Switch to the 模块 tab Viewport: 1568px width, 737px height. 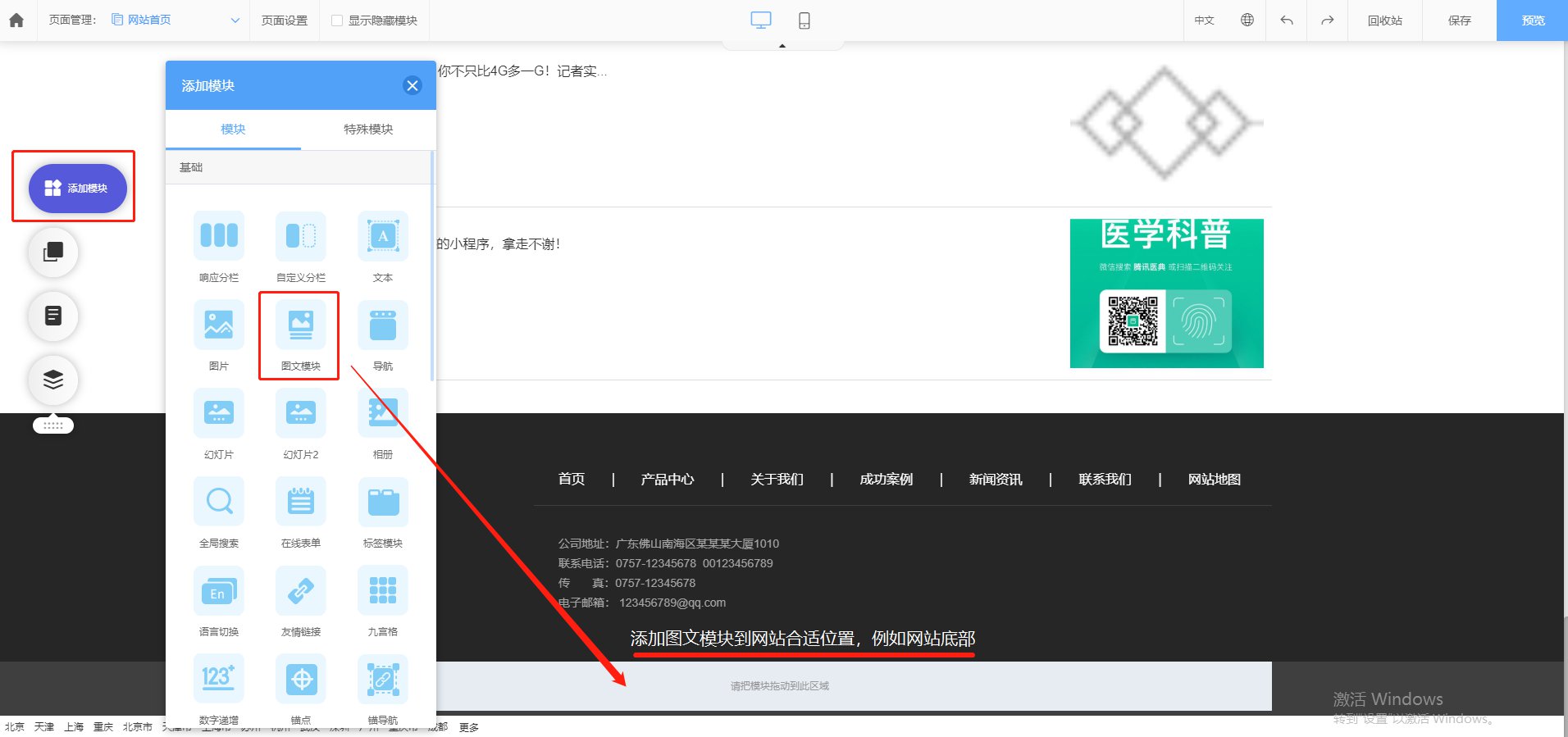[x=233, y=130]
